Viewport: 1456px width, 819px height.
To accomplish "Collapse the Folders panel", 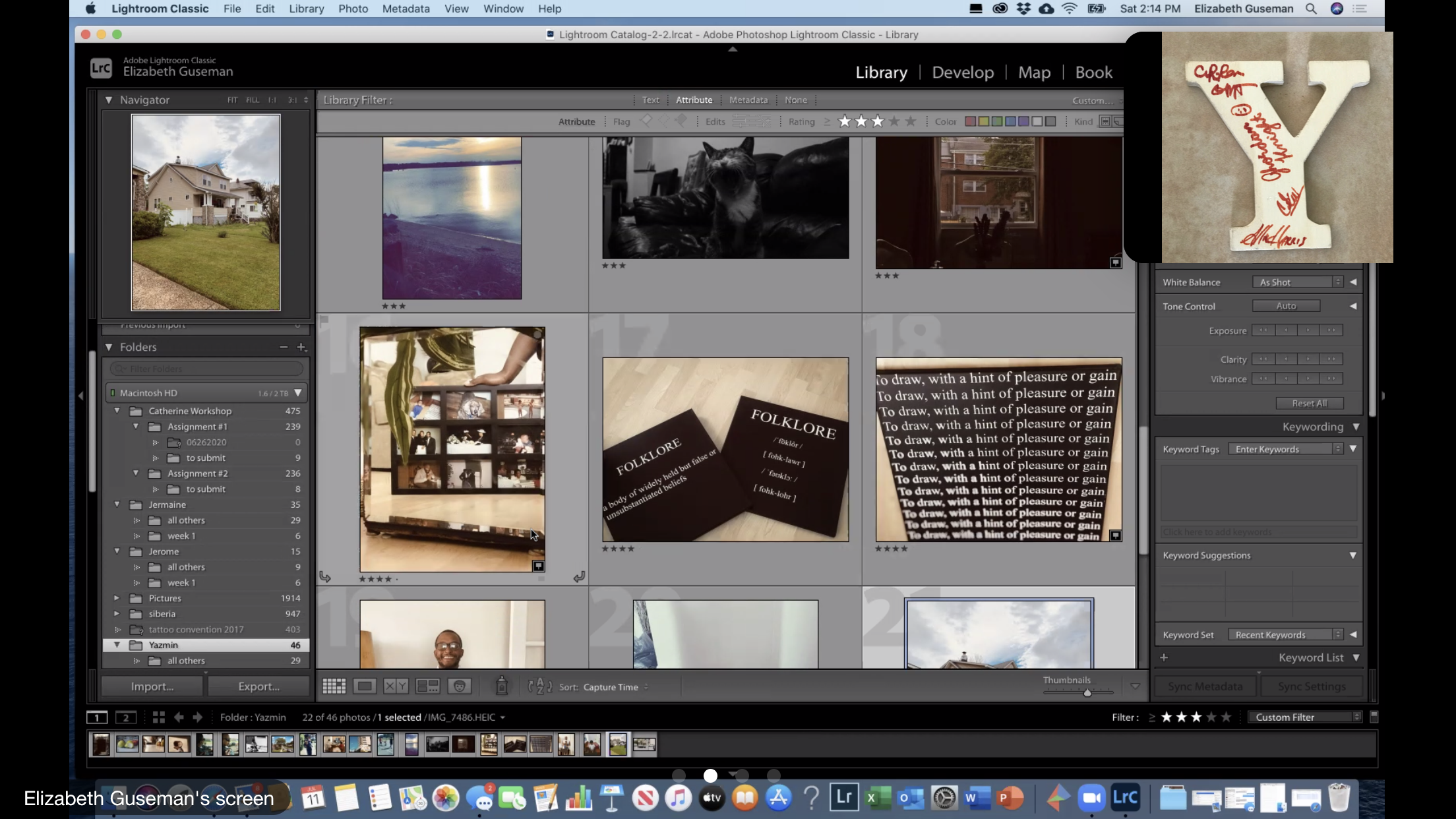I will (109, 347).
